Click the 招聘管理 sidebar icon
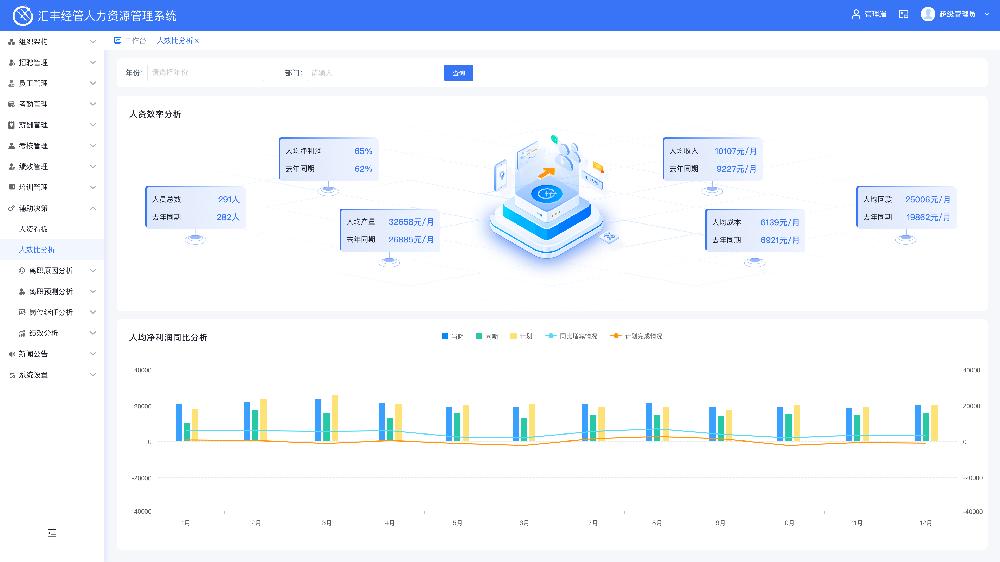1000x562 pixels. (x=11, y=63)
